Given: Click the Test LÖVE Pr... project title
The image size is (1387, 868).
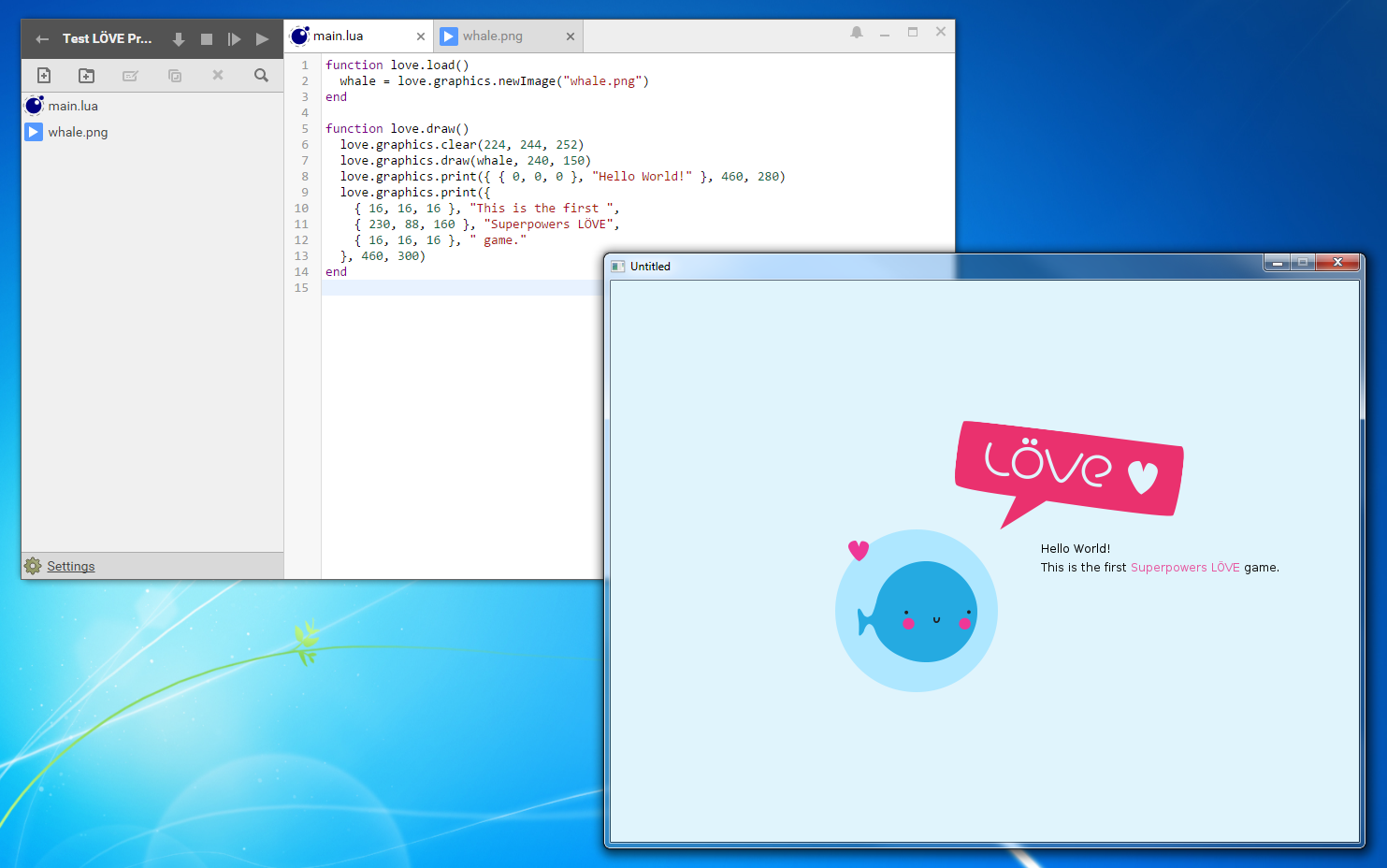Looking at the screenshot, I should [x=107, y=39].
